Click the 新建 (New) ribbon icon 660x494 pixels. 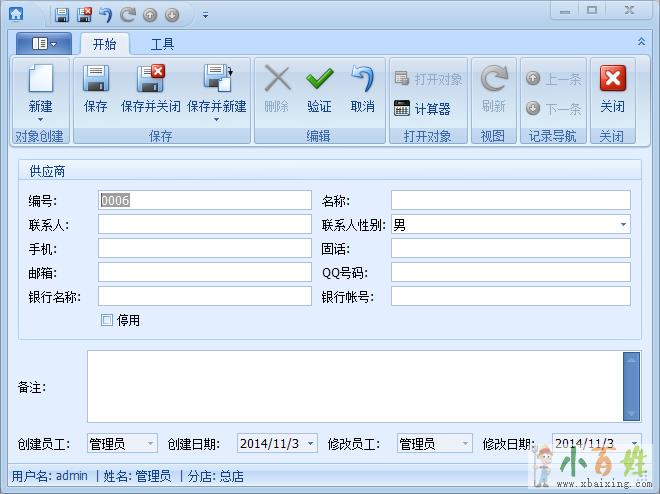coord(40,80)
